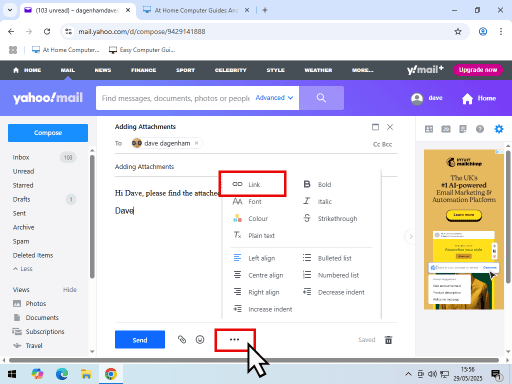This screenshot has height=384, width=512.
Task: Set Right align
Action: [256, 292]
